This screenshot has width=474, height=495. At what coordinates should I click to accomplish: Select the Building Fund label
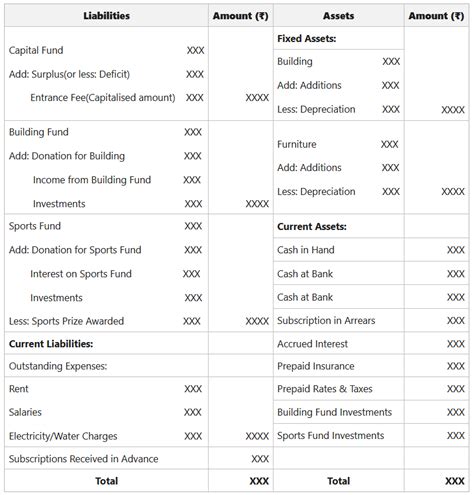39,132
